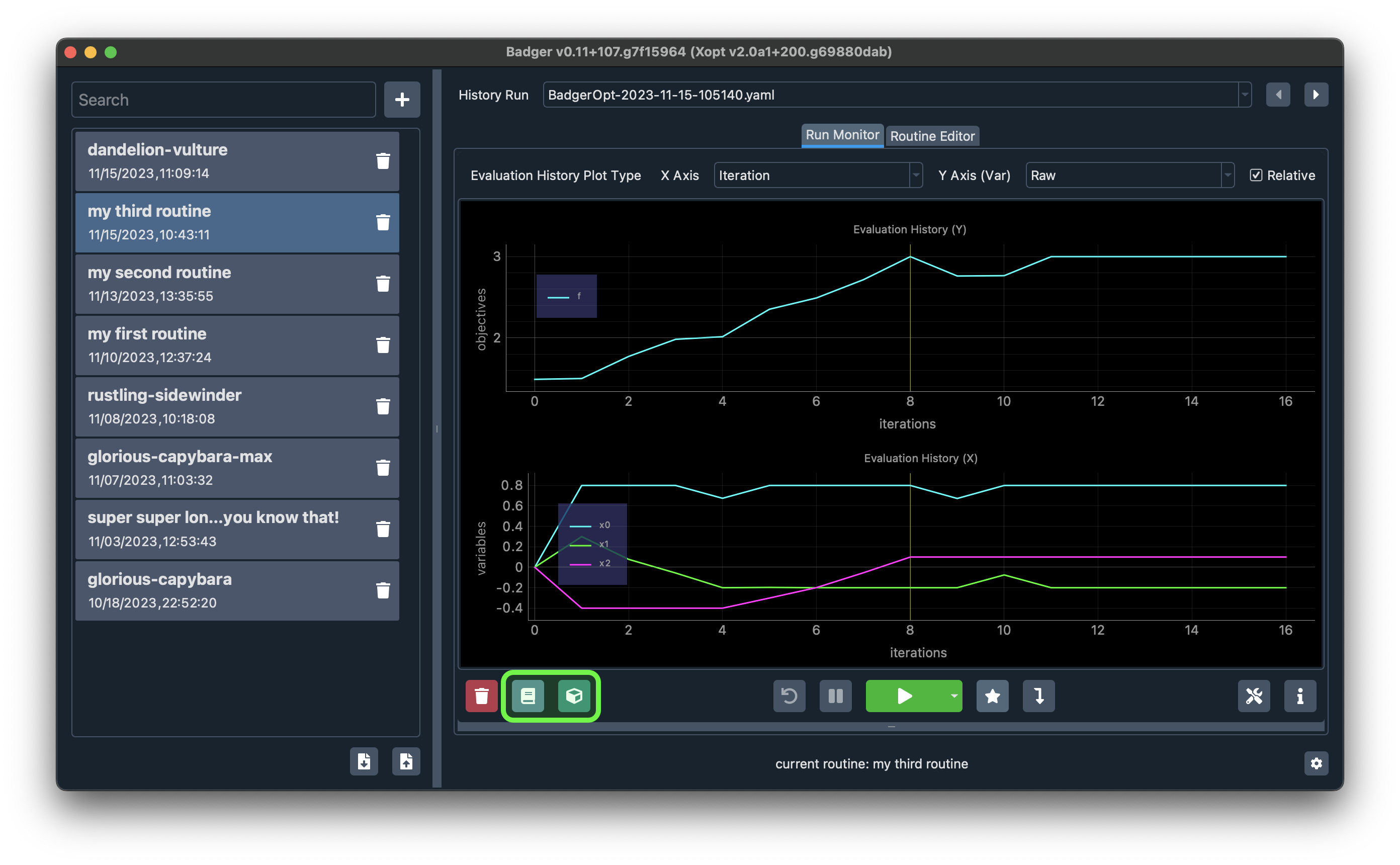Delete the glorious-capybara routine dated 10/18/2023
Screen dimensions: 1400x865
[x=383, y=590]
